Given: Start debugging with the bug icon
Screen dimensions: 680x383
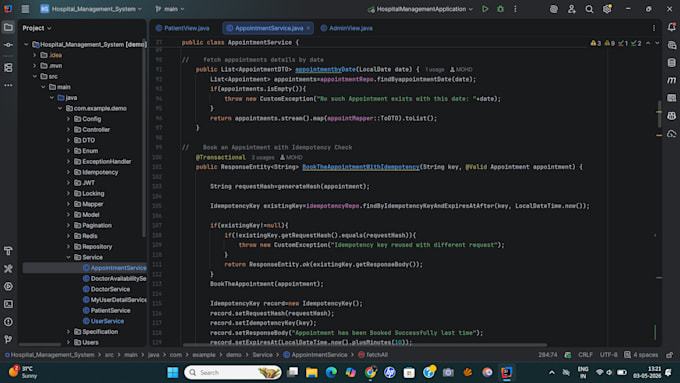Looking at the screenshot, I should pyautogui.click(x=500, y=9).
